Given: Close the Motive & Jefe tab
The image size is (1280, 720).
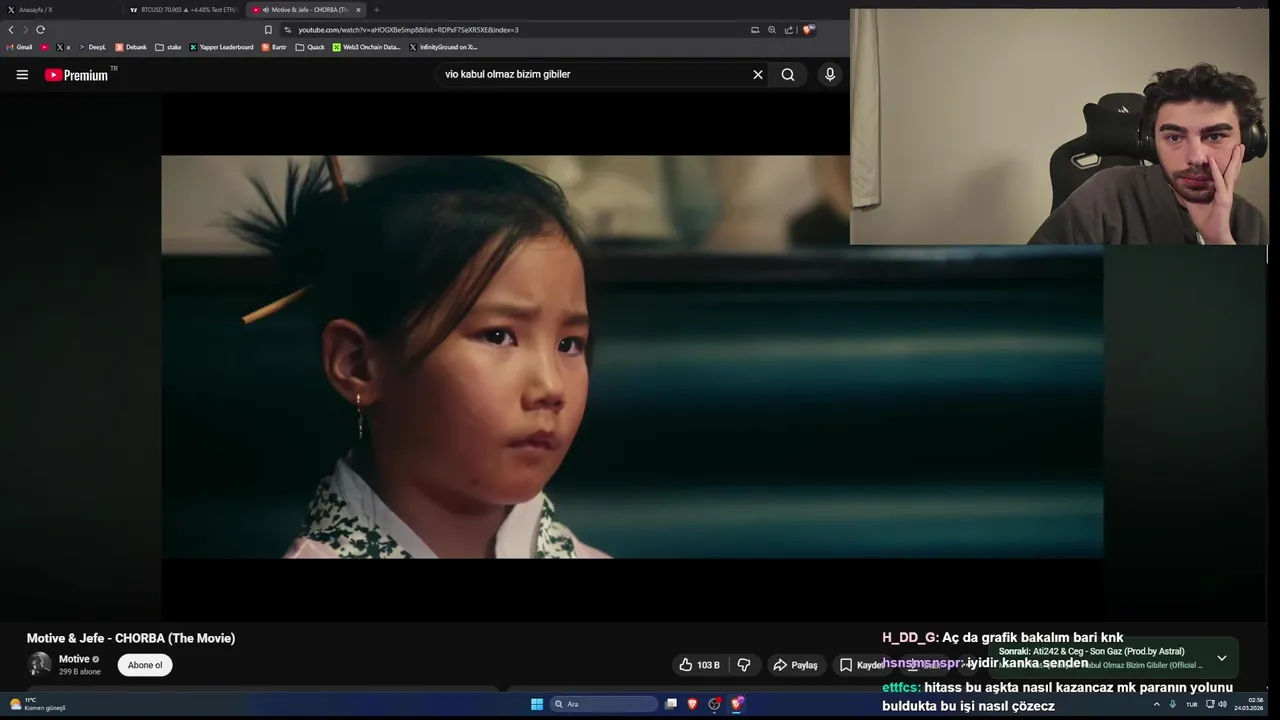Looking at the screenshot, I should (x=358, y=10).
